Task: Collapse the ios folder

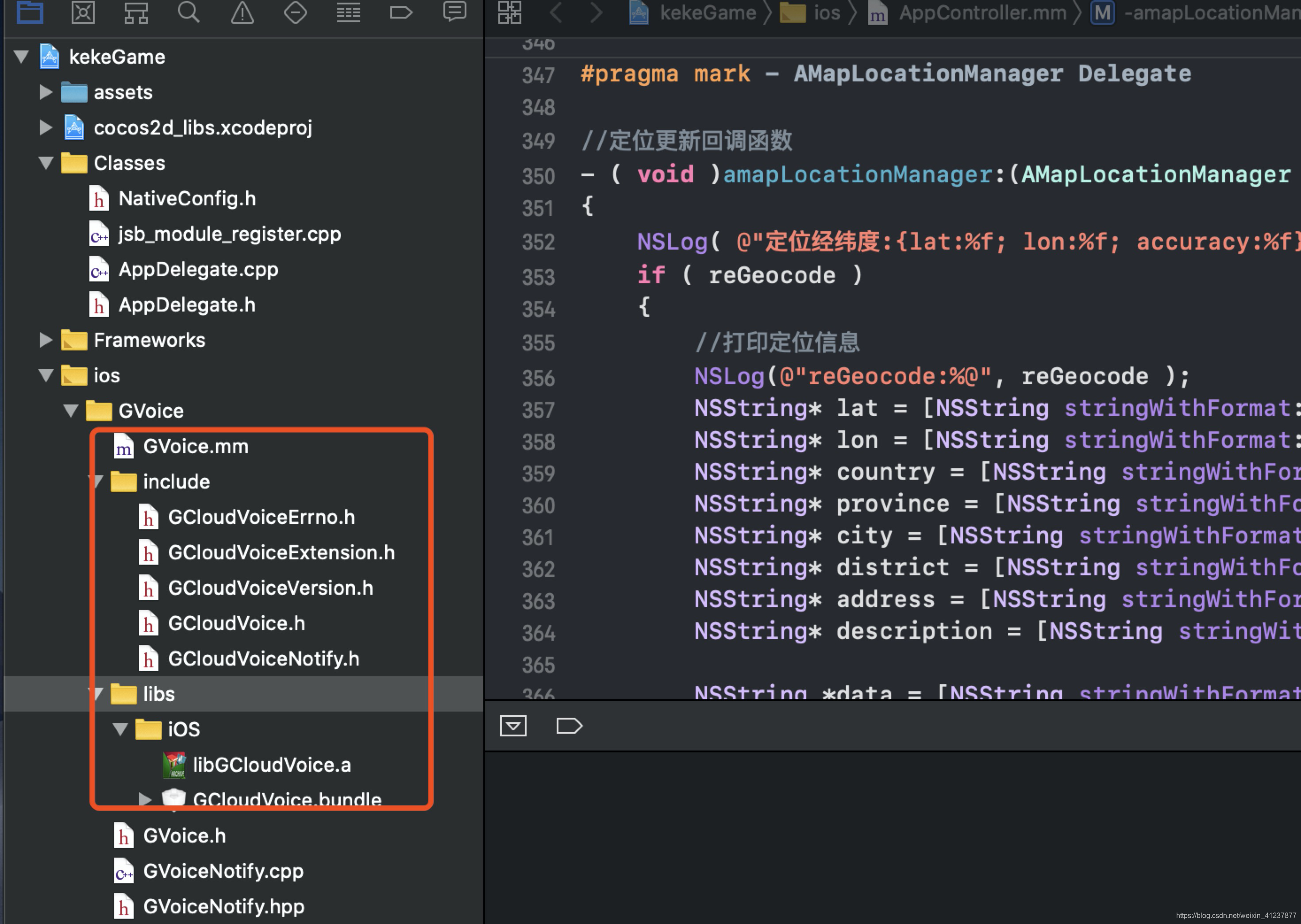Action: 46,375
